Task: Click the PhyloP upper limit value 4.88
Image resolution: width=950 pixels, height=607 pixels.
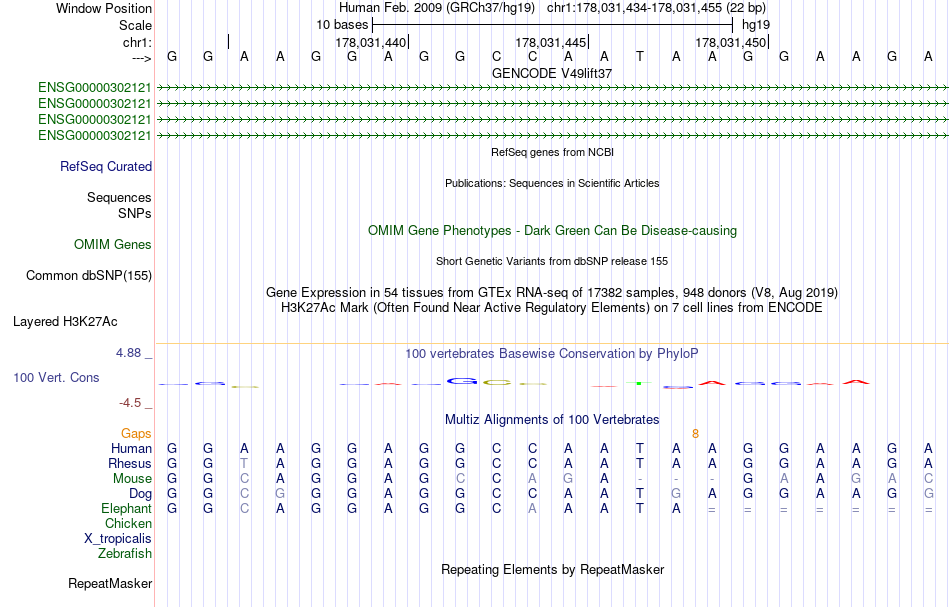Action: coord(128,353)
